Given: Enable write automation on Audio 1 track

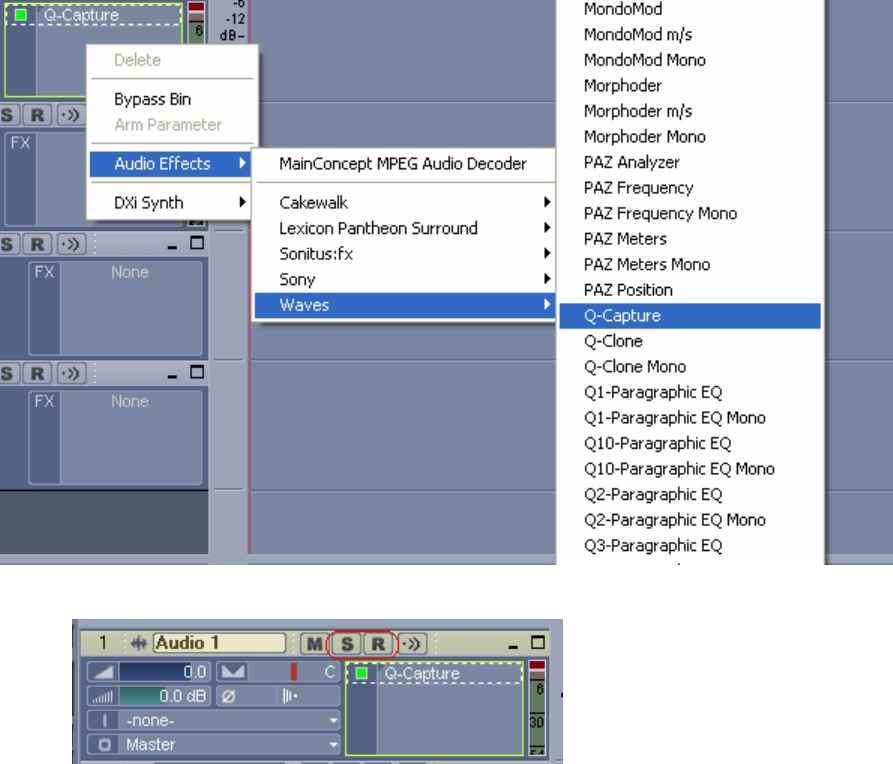Looking at the screenshot, I should point(412,644).
